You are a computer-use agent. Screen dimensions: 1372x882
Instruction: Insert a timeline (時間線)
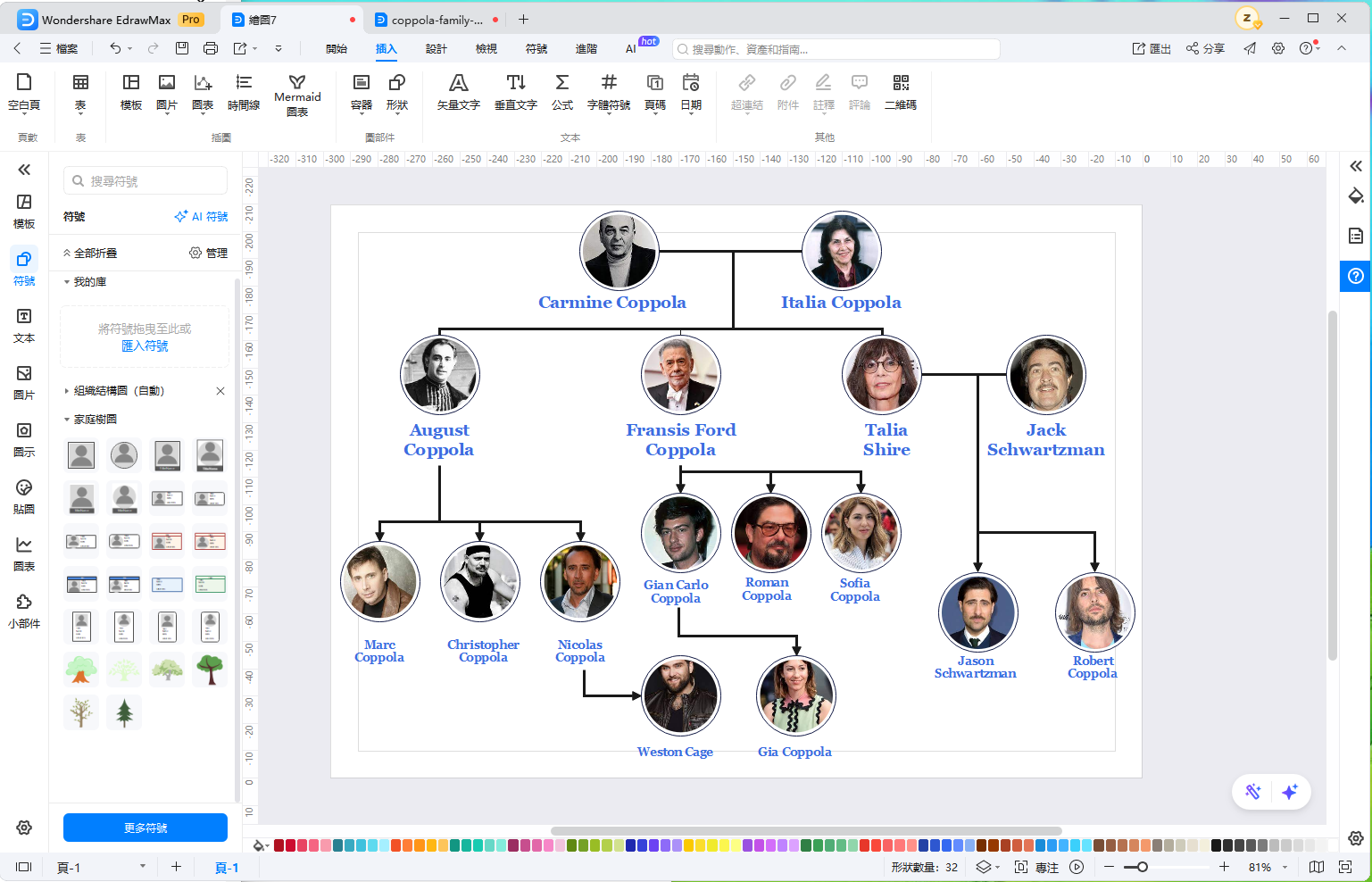(244, 93)
